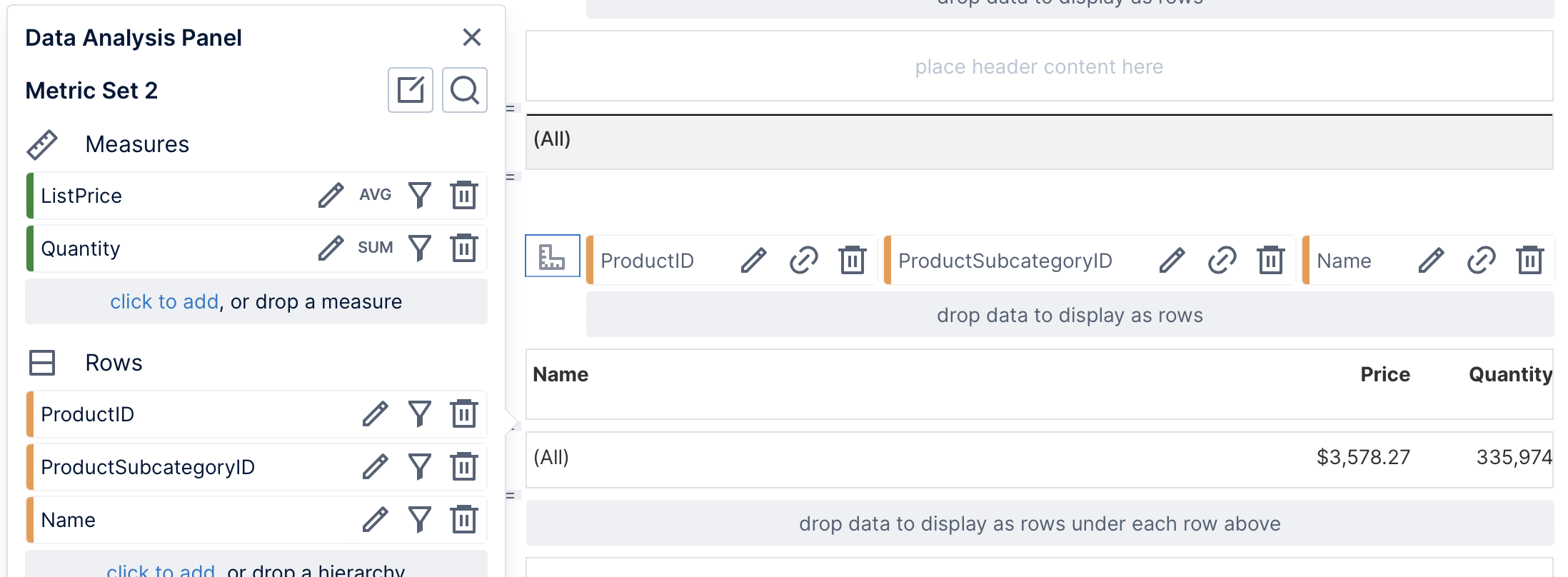Click the table layout icon left of ProductID

(552, 256)
